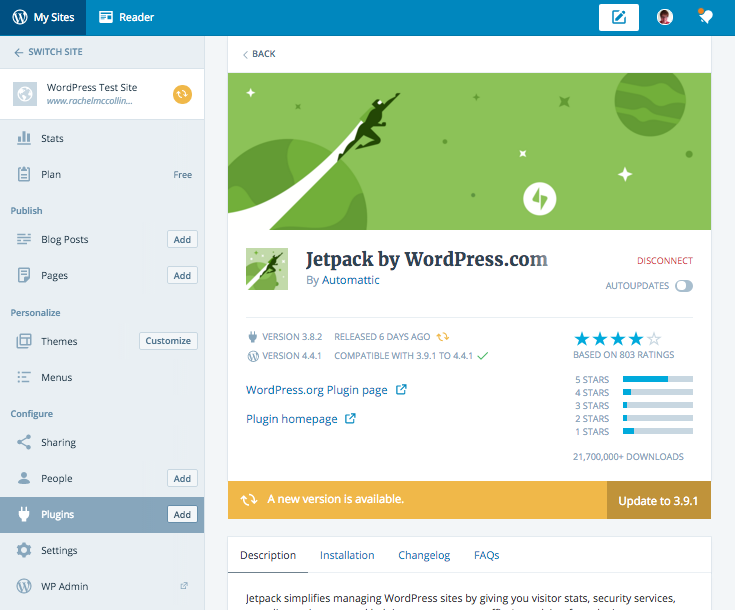Open the Reader icon in top bar
Viewport: 735px width, 610px height.
106,17
